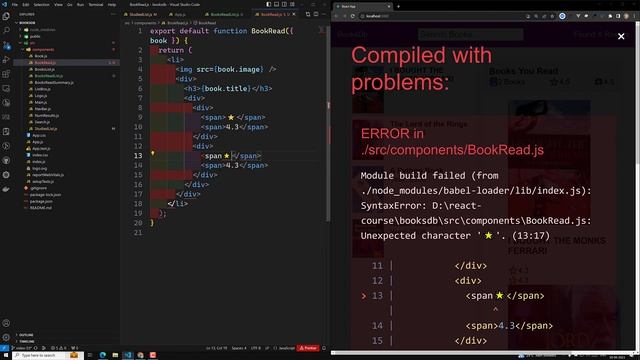The width and height of the screenshot is (640, 360).
Task: Open the Manage gear in VS Code
Action: point(6,338)
